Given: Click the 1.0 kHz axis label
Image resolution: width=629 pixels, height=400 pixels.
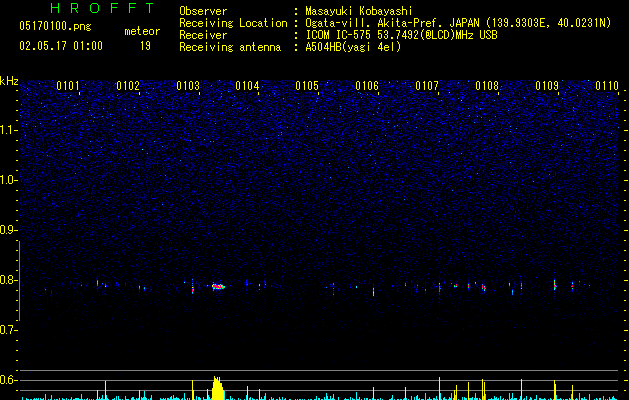Looking at the screenshot, I should [9, 180].
